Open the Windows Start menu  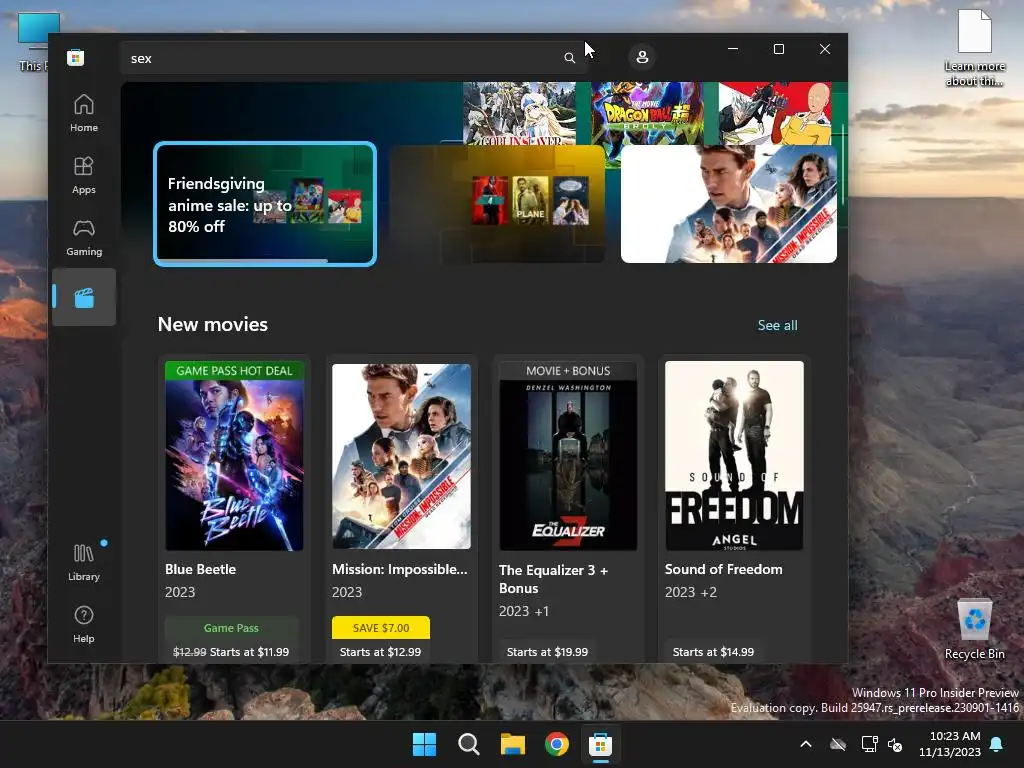pos(424,744)
